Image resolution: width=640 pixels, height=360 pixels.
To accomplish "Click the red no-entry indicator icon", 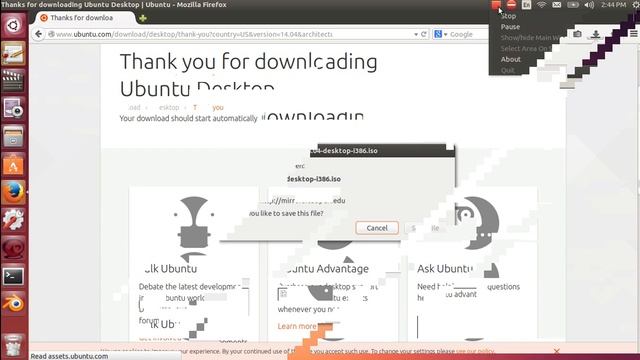I will (x=511, y=5).
